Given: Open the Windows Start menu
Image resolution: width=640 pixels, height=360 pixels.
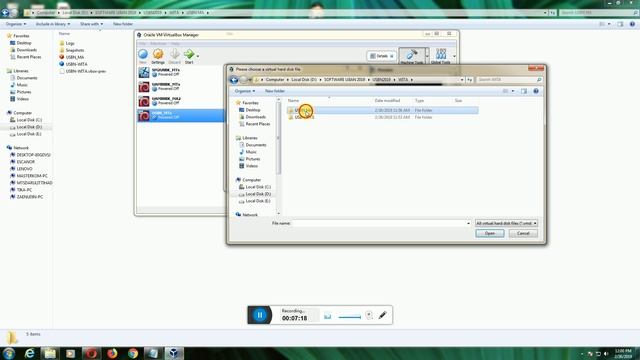Looking at the screenshot, I should pyautogui.click(x=9, y=353).
